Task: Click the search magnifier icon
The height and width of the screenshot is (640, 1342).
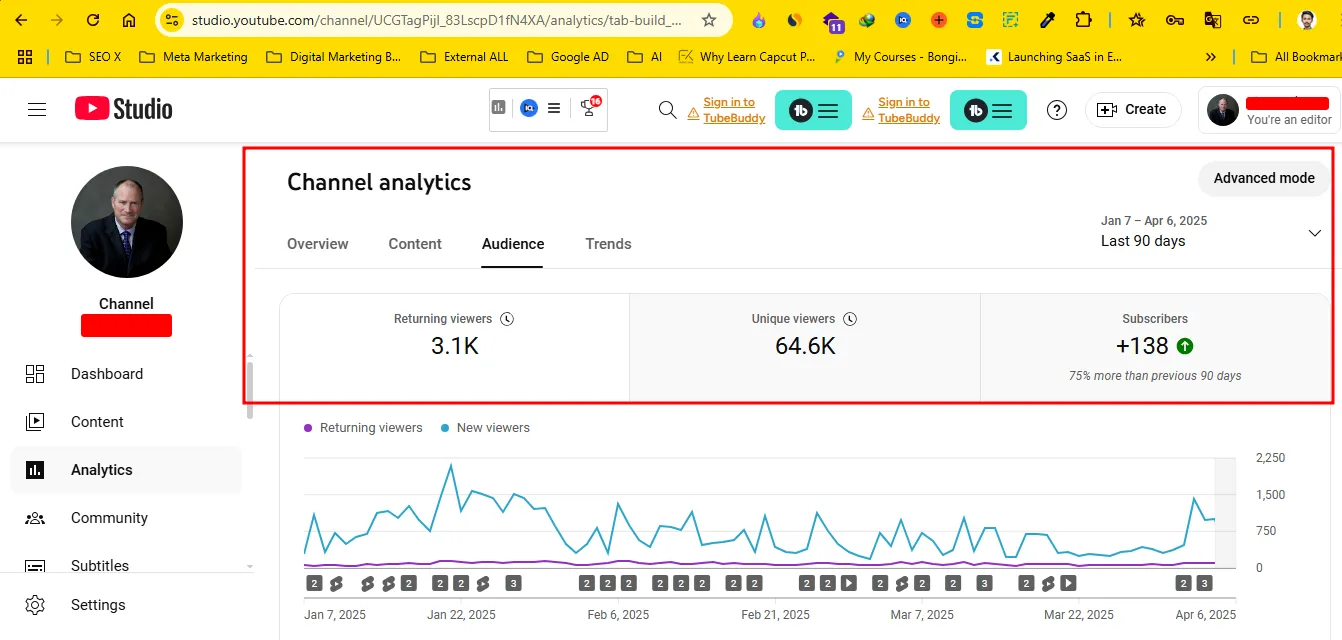Action: click(x=667, y=110)
